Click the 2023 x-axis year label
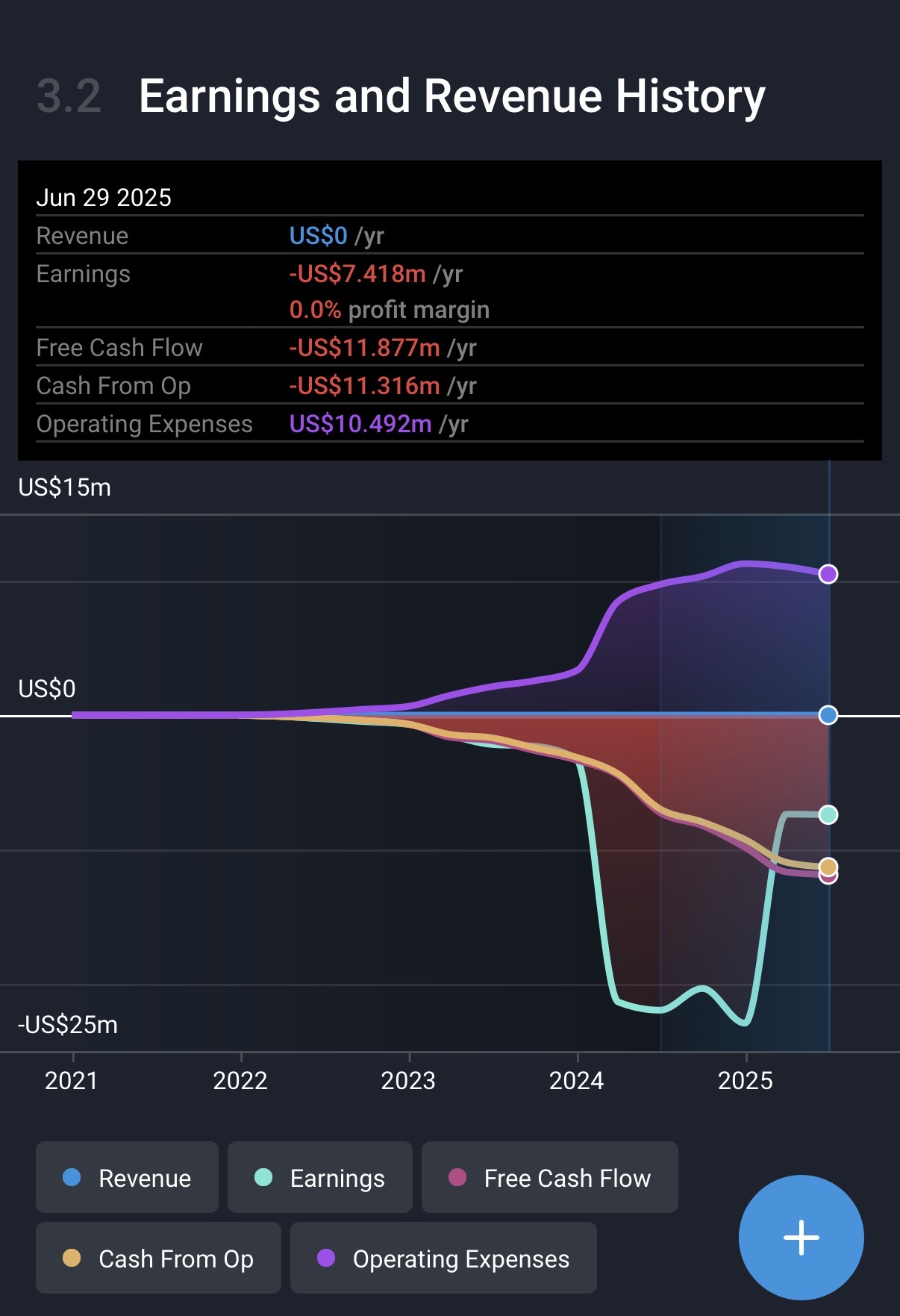900x1316 pixels. coord(408,1080)
